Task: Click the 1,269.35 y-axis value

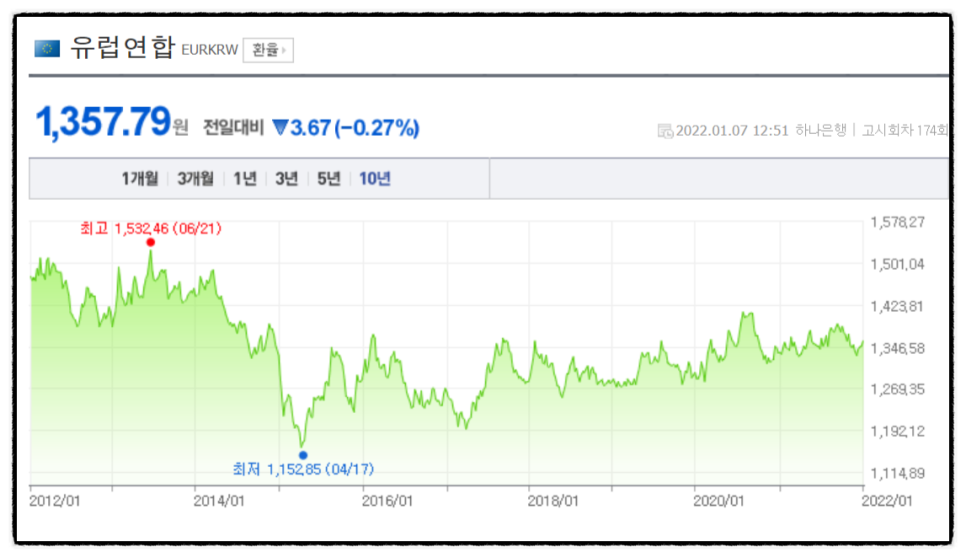Action: point(897,389)
